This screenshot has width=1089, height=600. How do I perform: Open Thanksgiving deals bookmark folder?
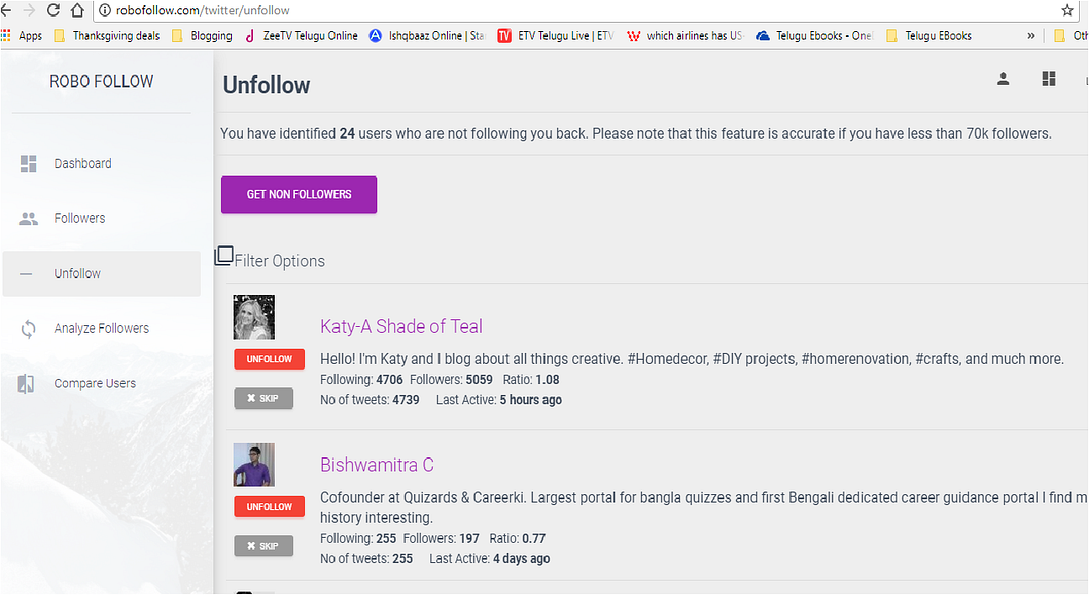[107, 35]
